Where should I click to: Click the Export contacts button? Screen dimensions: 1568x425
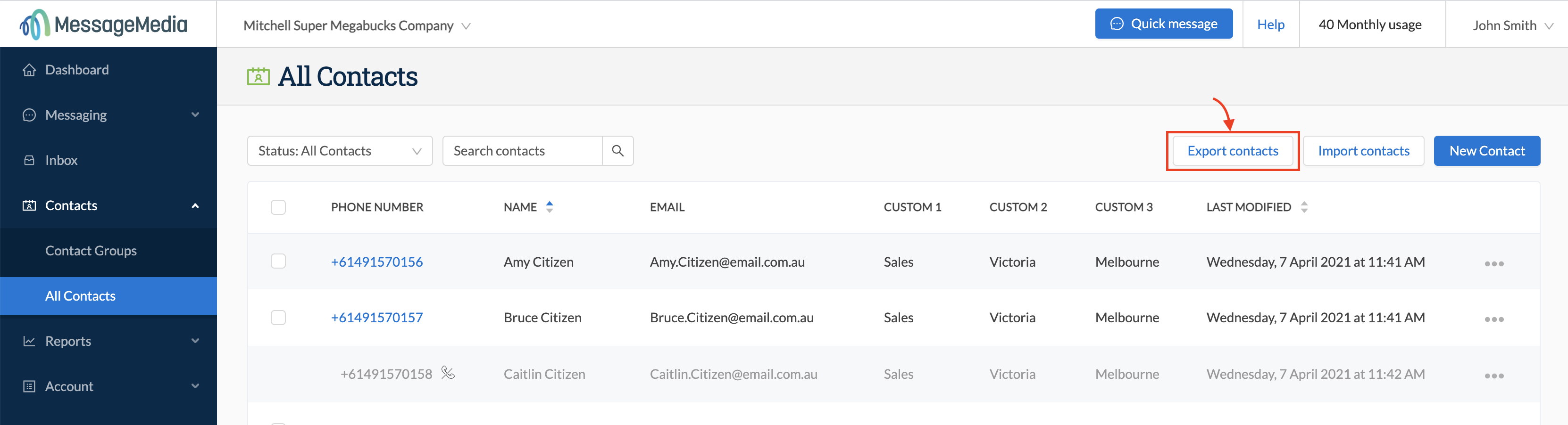click(x=1232, y=150)
